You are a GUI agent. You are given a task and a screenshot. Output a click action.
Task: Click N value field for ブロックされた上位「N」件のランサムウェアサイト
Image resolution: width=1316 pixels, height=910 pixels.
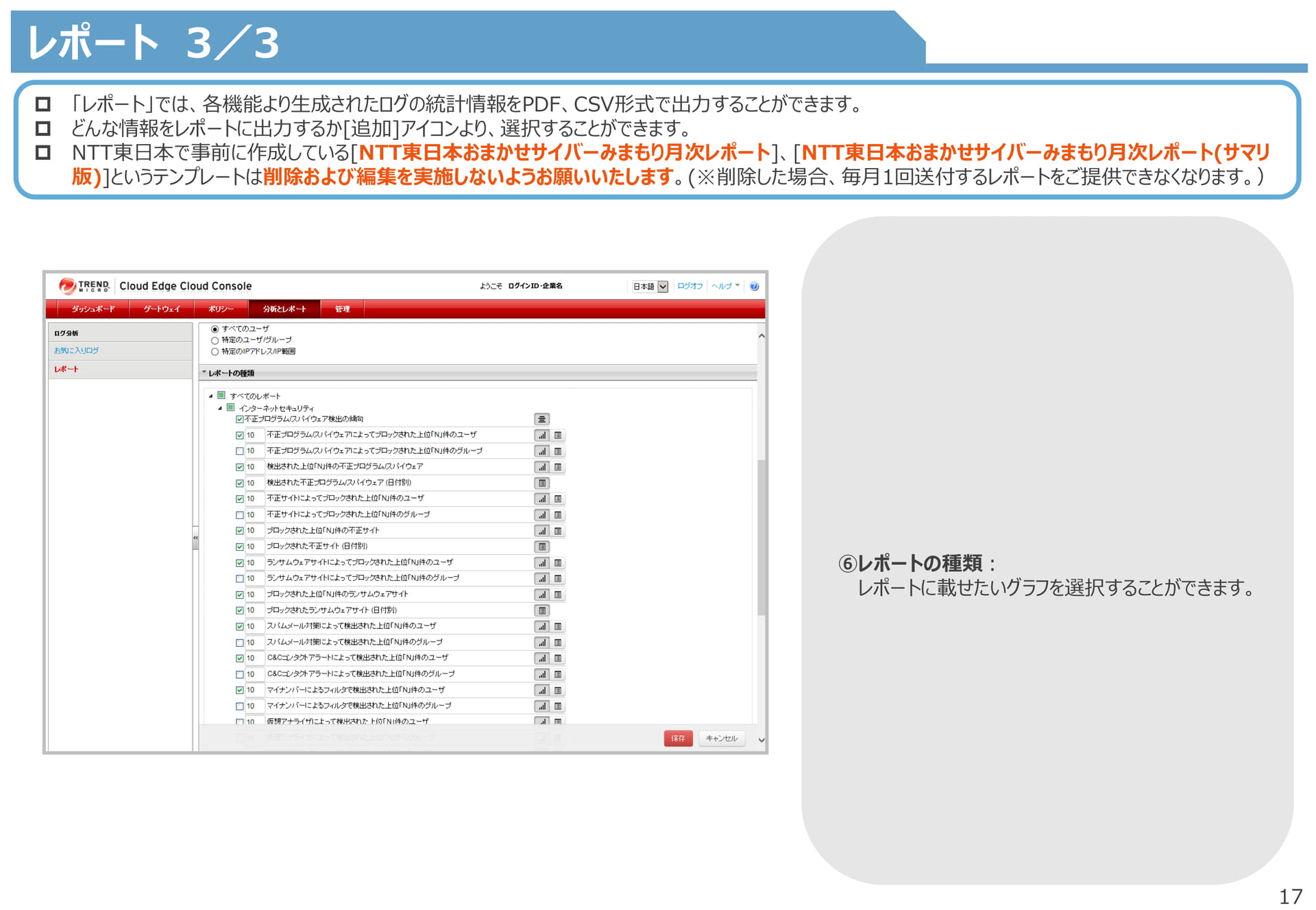(x=254, y=595)
